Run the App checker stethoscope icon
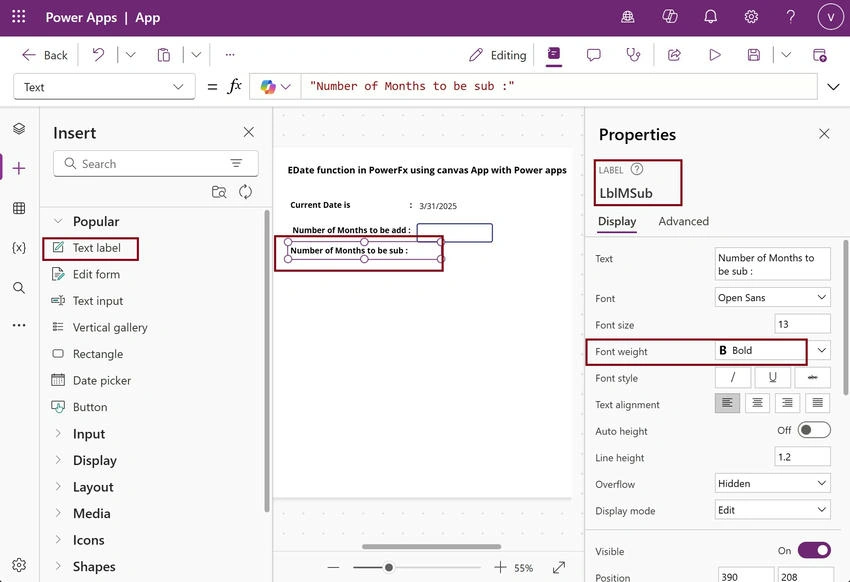This screenshot has width=850, height=582. 633,55
